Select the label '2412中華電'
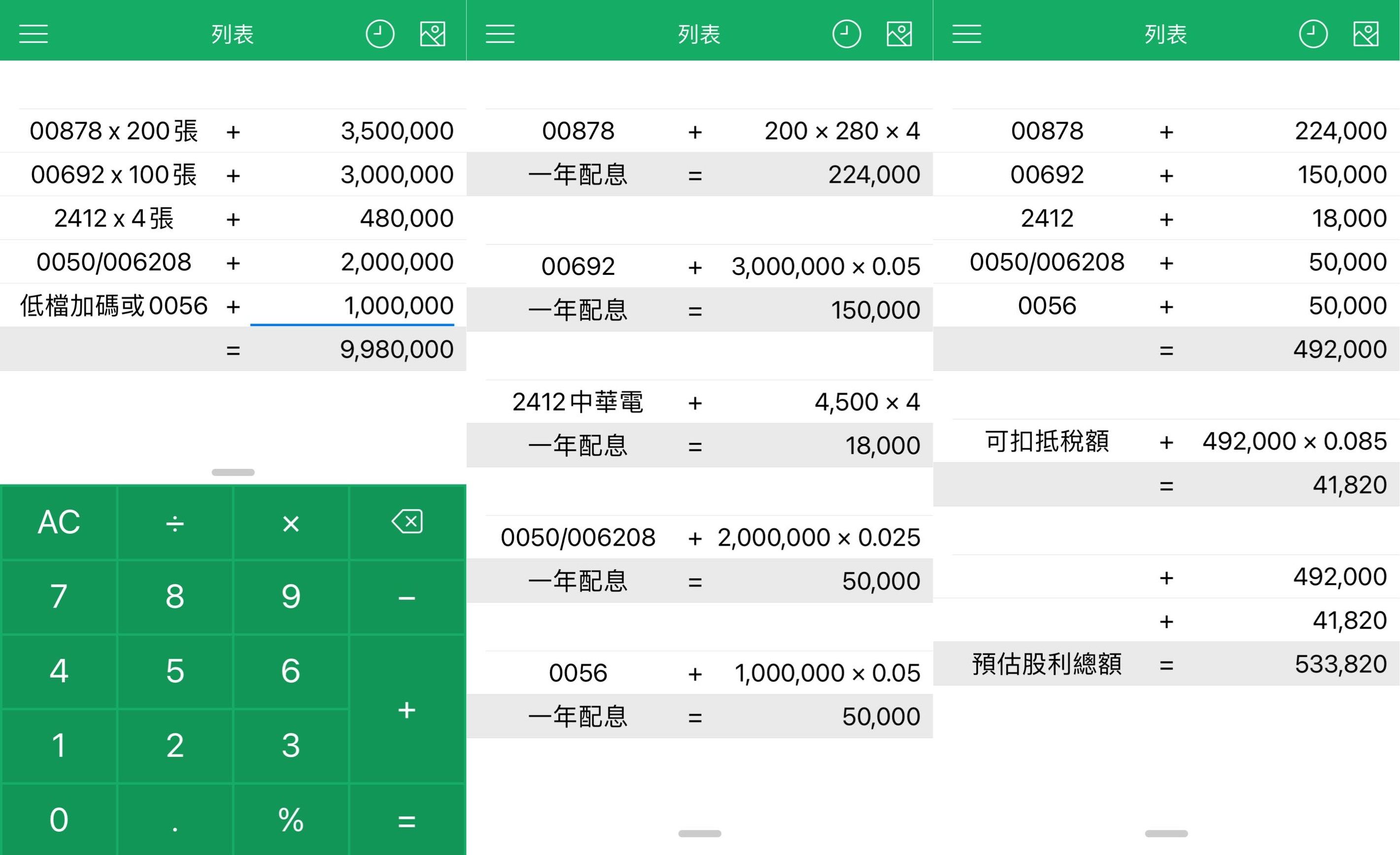The width and height of the screenshot is (1400, 855). pos(578,402)
